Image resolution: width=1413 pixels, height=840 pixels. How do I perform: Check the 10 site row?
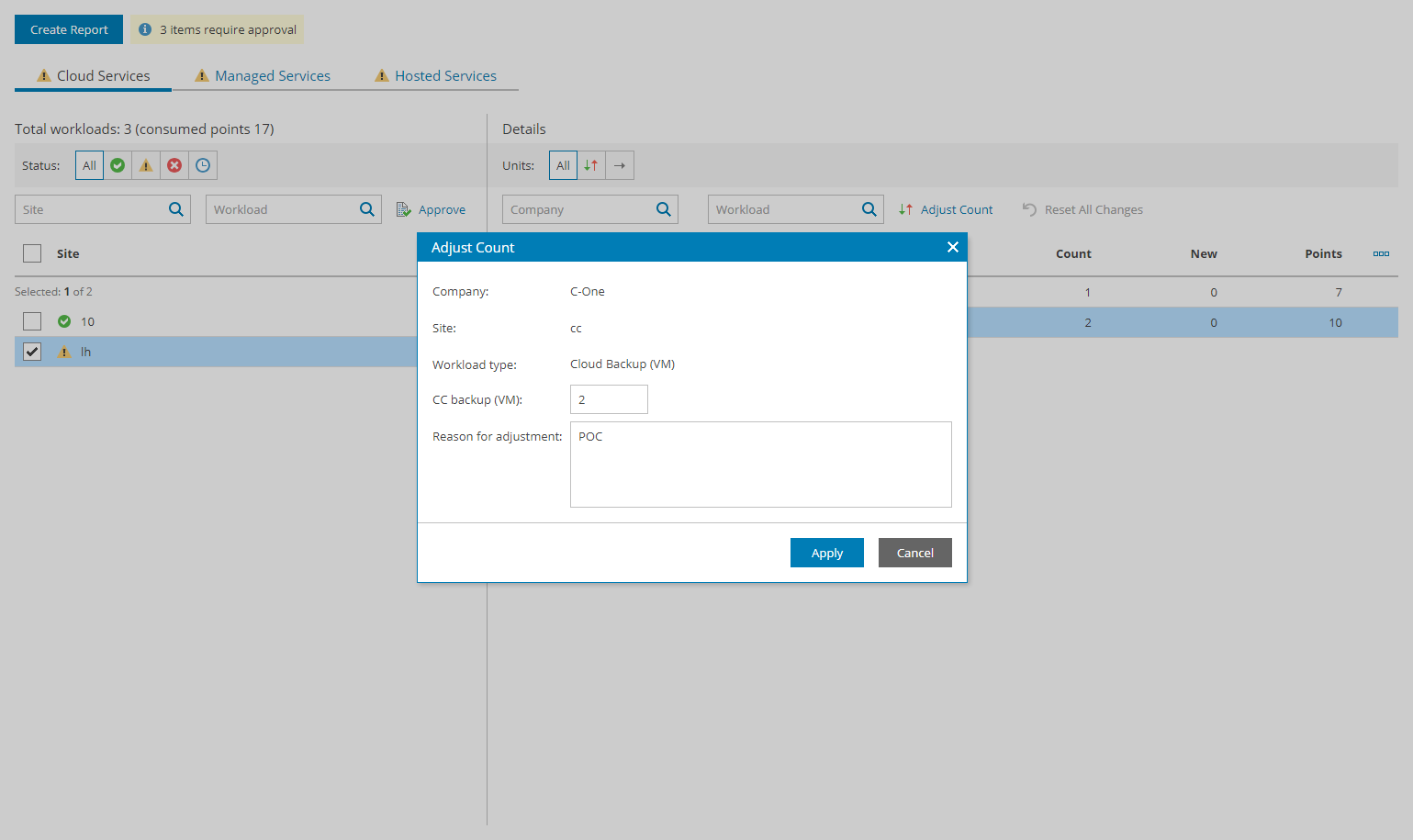(x=32, y=321)
